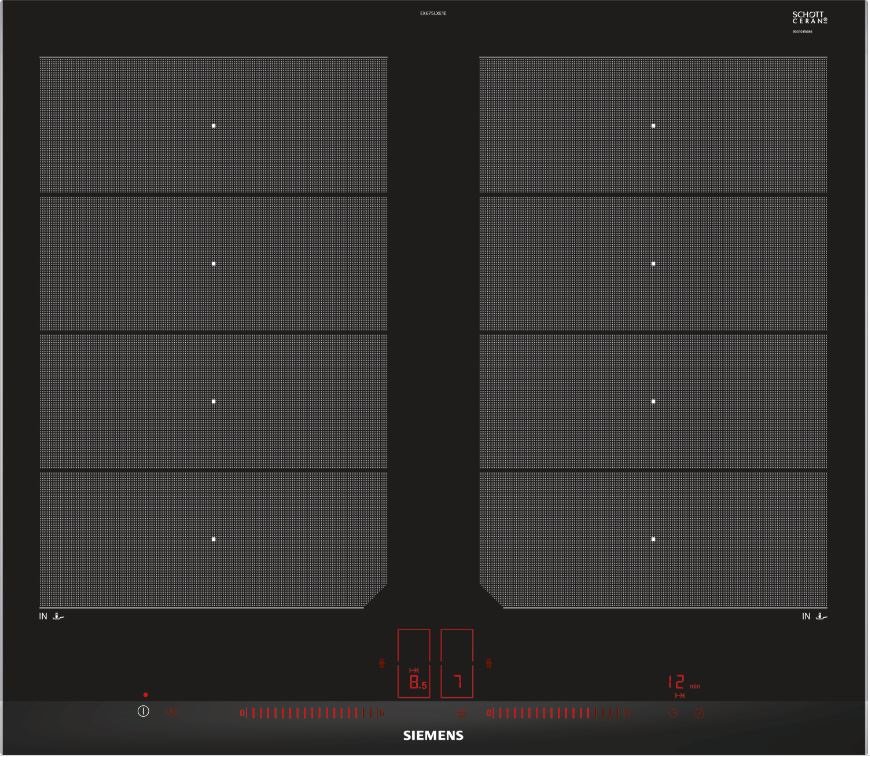This screenshot has height=763, width=870.
Task: Select left cooking zone showing 8.5
Action: click(x=414, y=663)
